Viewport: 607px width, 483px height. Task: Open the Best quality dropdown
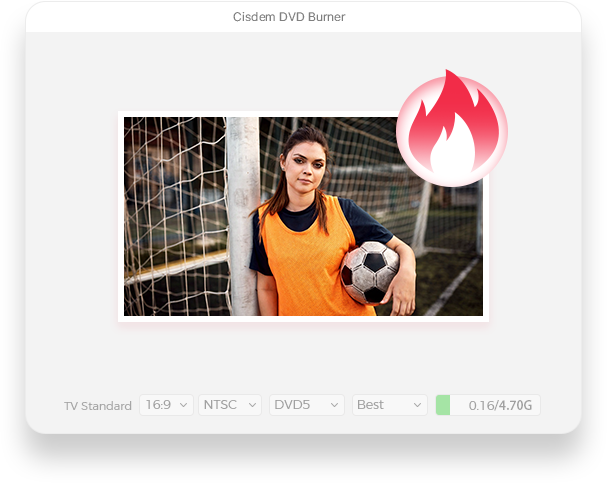pyautogui.click(x=389, y=405)
